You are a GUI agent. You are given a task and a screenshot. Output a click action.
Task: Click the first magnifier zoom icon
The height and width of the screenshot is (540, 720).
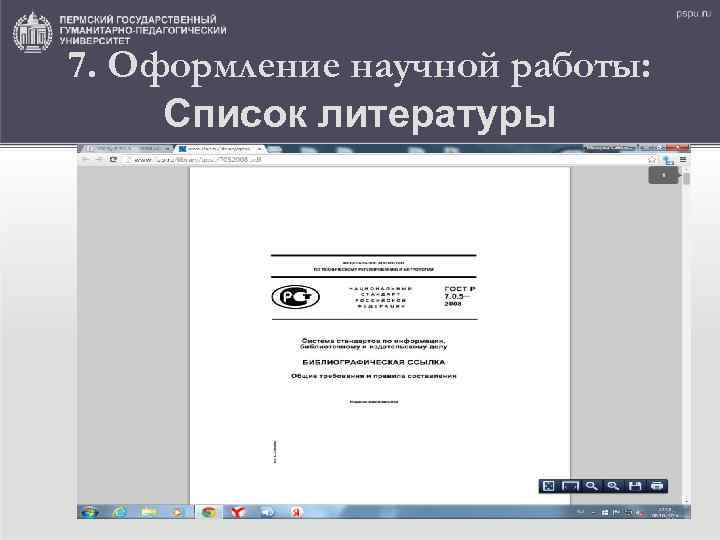click(591, 486)
